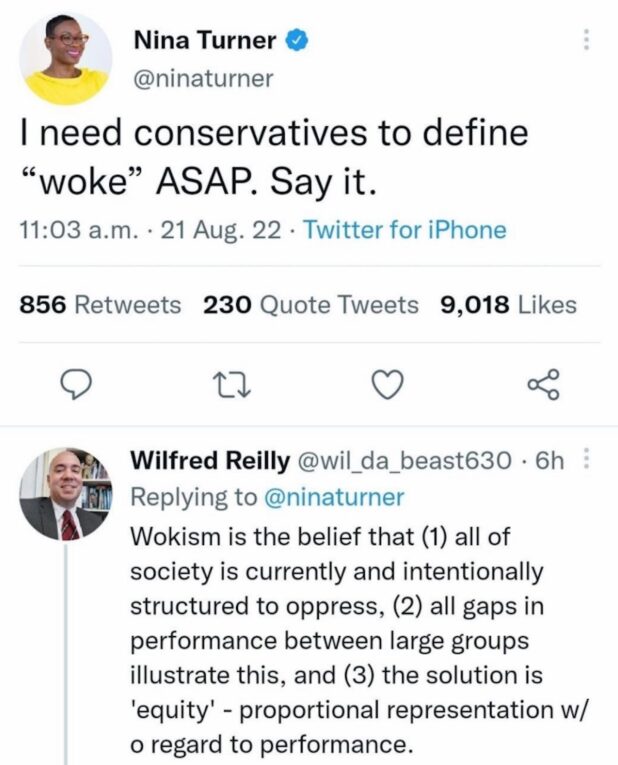The image size is (618, 765).
Task: Open Wilfred Reilly's Wokism reply text
Action: point(340,641)
